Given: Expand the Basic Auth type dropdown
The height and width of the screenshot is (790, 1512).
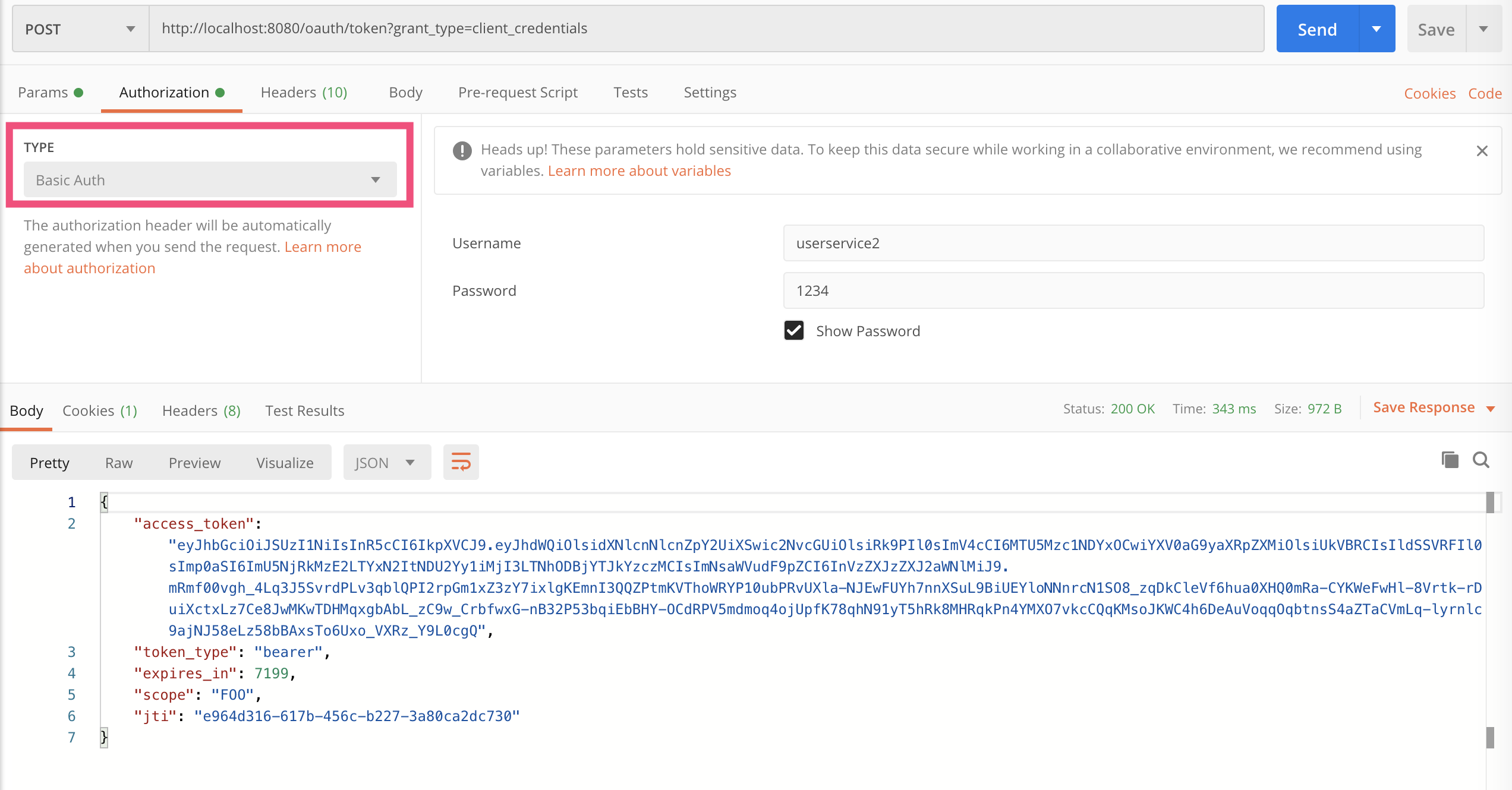Looking at the screenshot, I should click(210, 180).
